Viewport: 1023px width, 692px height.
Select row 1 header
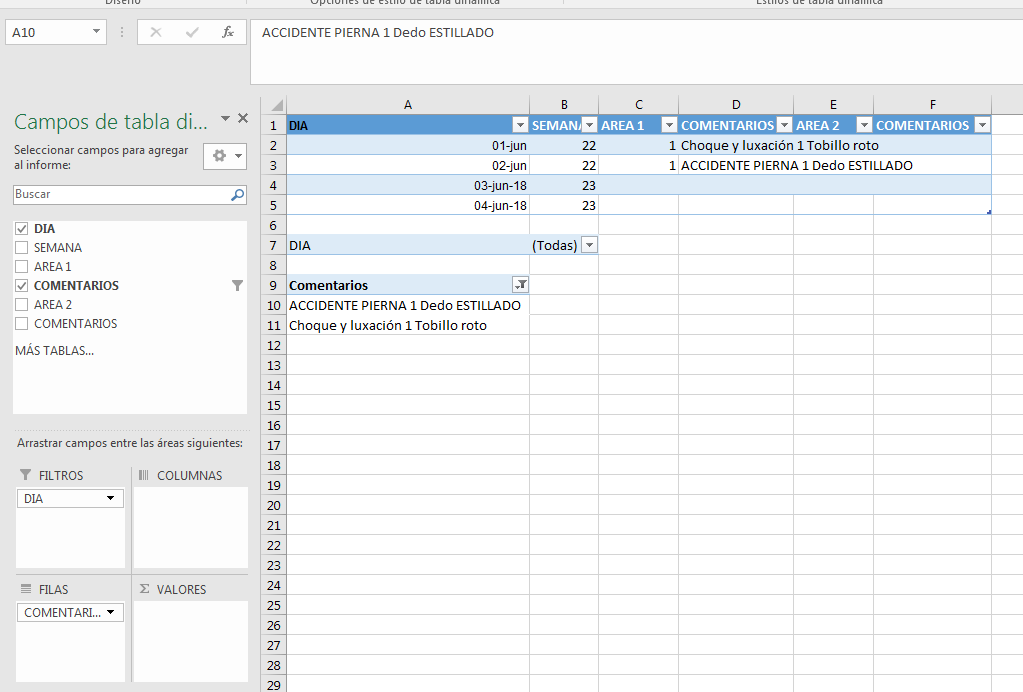click(x=273, y=125)
